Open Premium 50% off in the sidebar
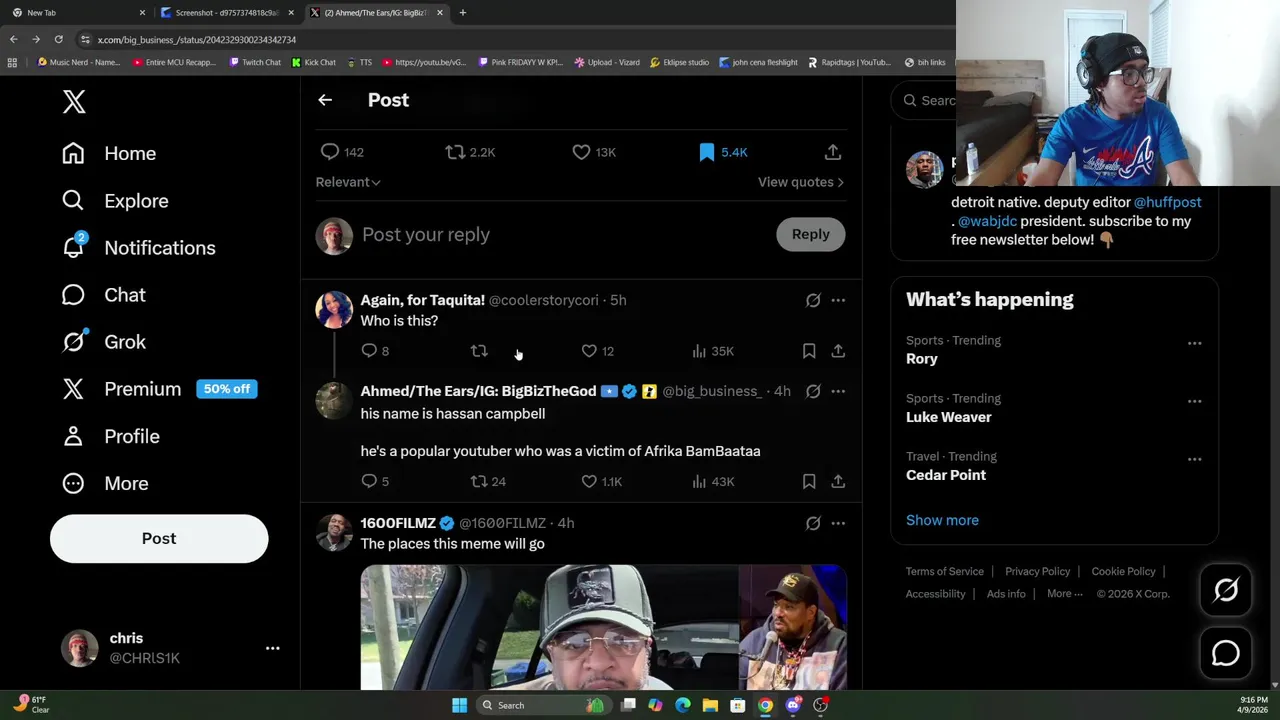Image resolution: width=1280 pixels, height=720 pixels. 160,389
